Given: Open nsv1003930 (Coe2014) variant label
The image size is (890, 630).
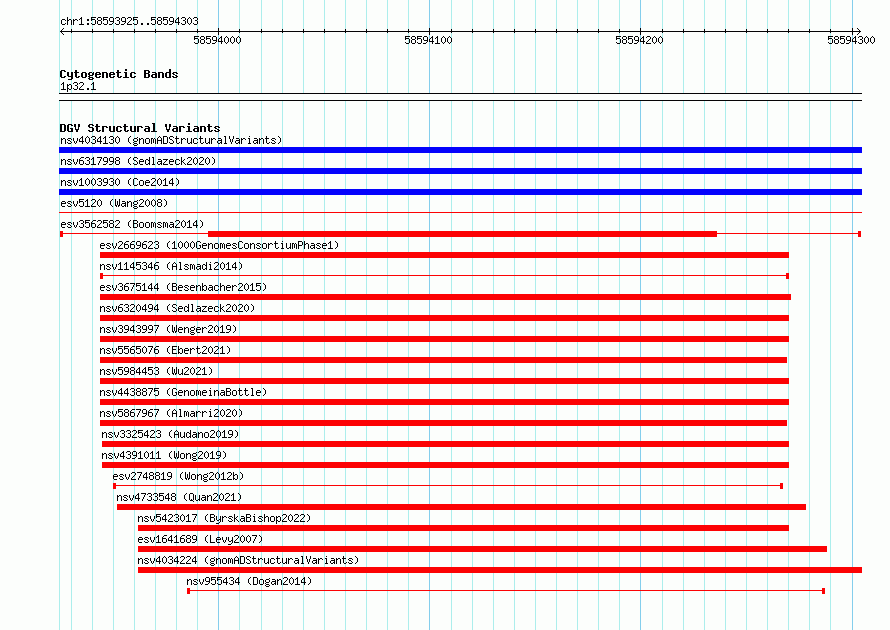Looking at the screenshot, I should coord(120,182).
